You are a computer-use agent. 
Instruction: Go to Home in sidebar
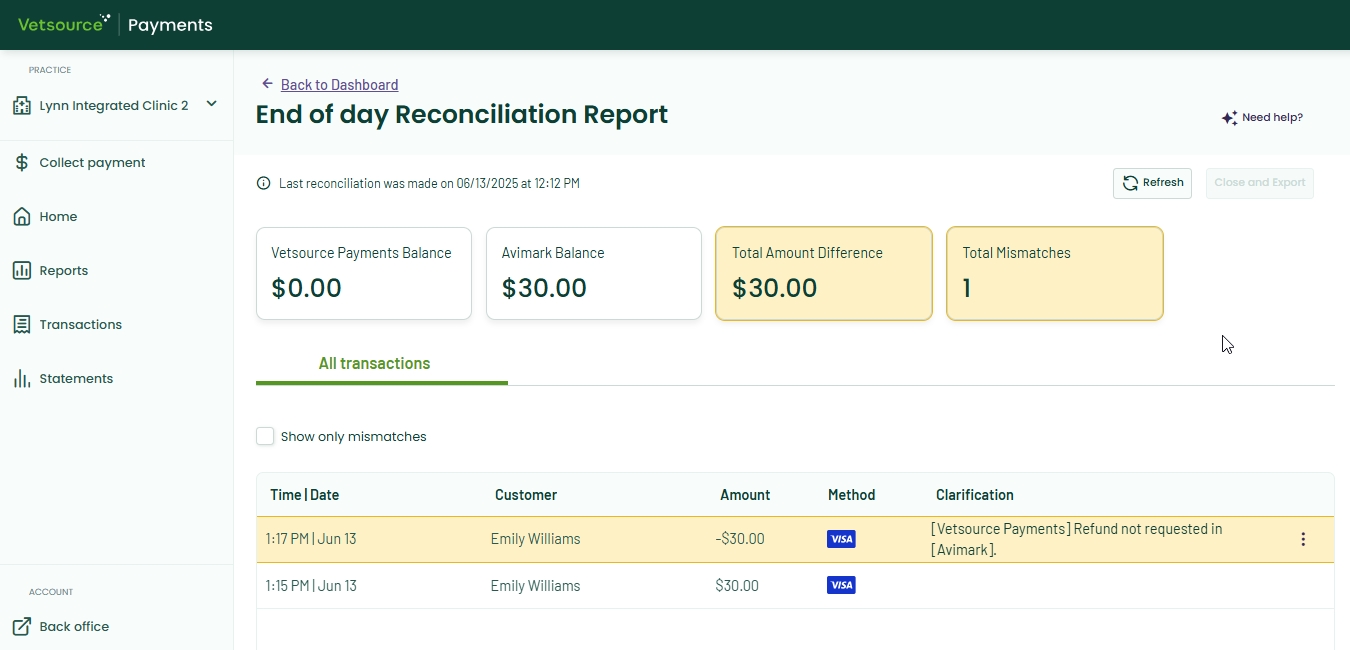point(58,217)
